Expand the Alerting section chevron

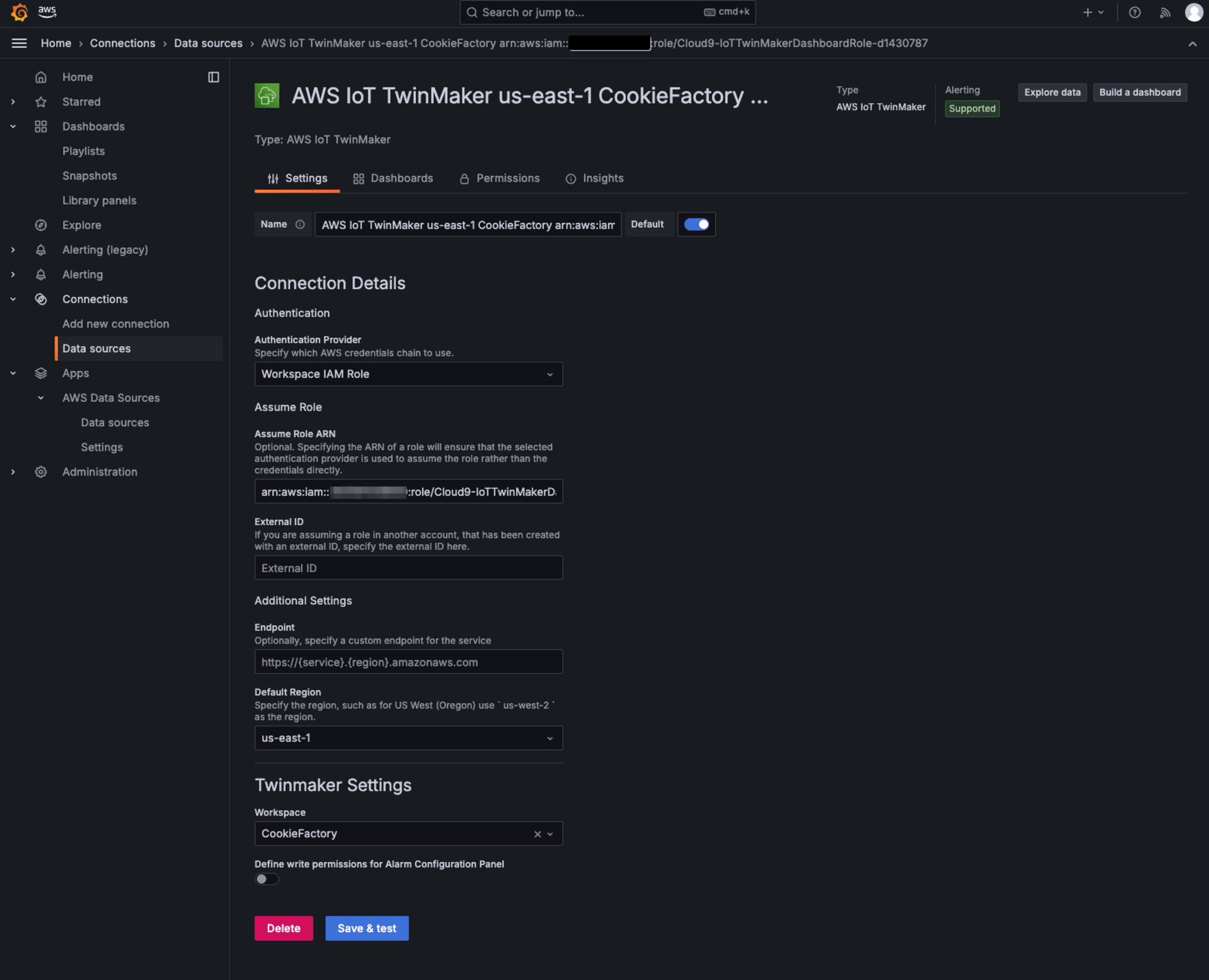[13, 274]
